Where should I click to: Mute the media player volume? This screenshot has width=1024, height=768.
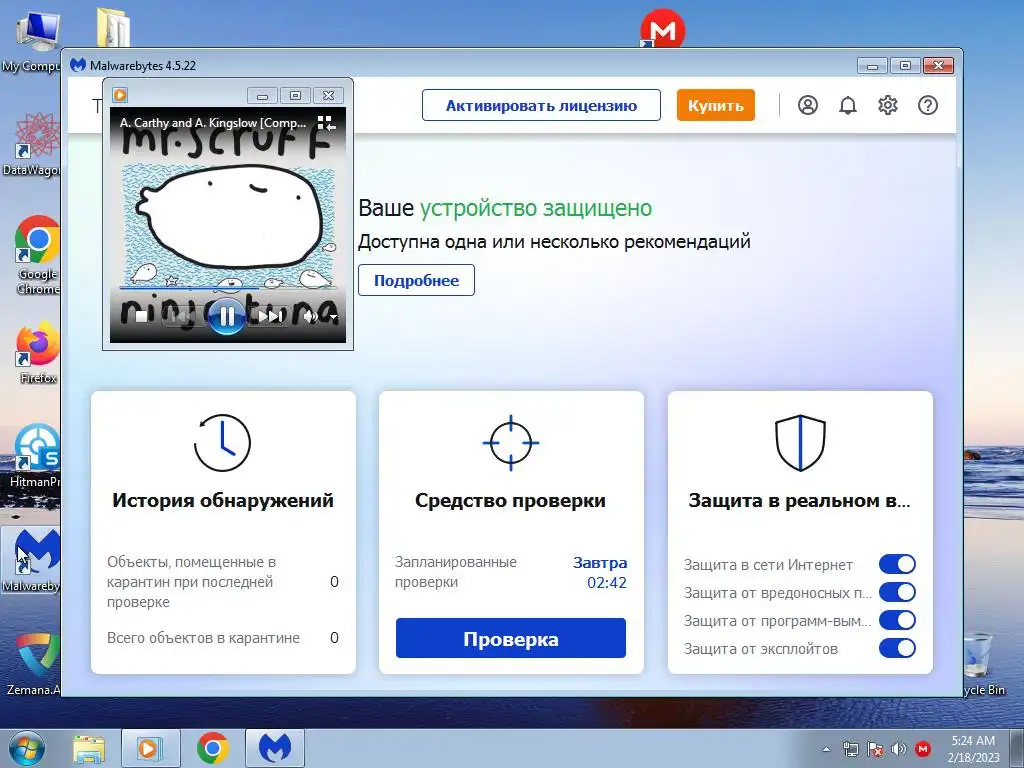click(x=311, y=317)
